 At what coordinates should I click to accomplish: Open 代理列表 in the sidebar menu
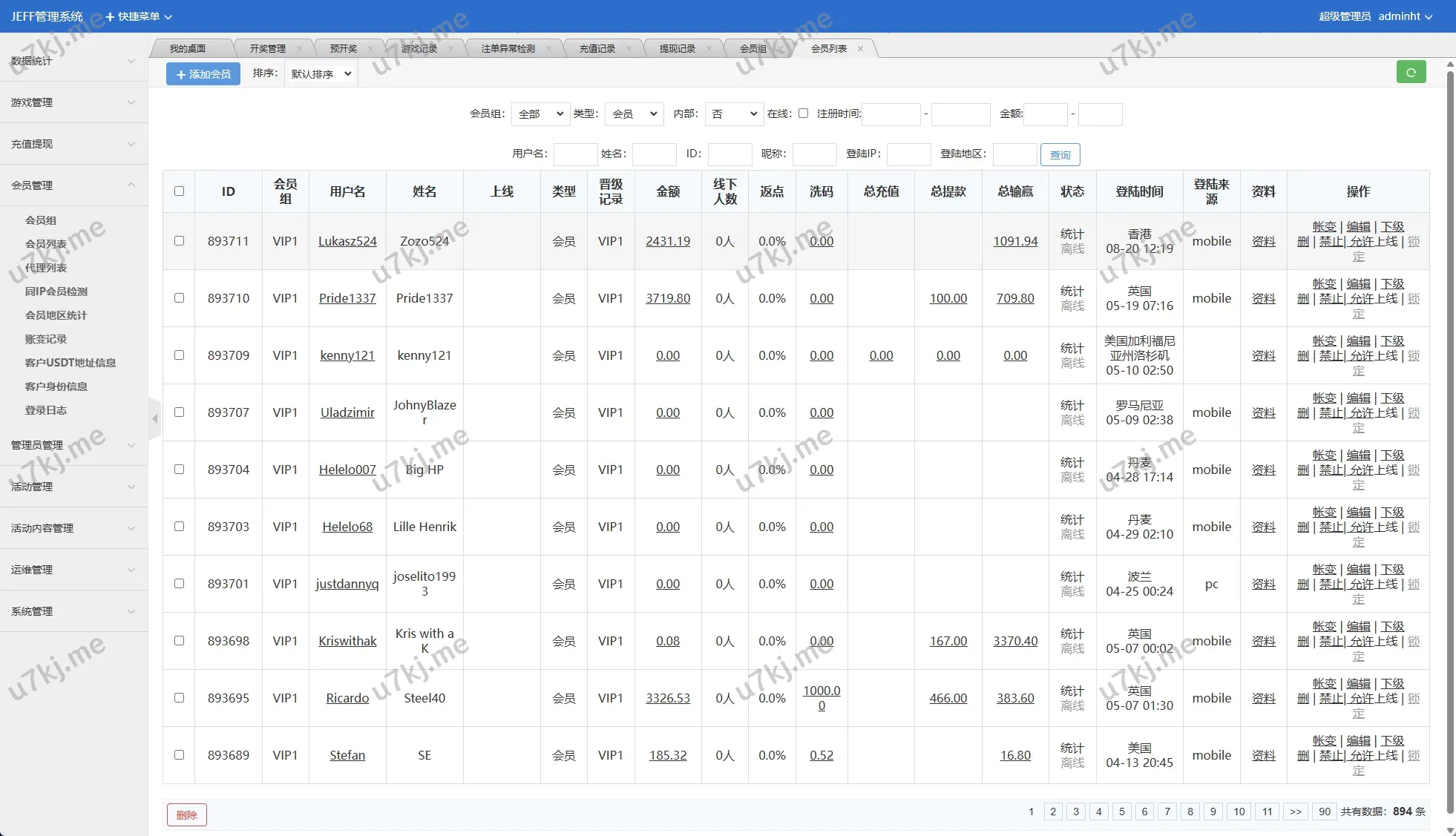click(46, 268)
